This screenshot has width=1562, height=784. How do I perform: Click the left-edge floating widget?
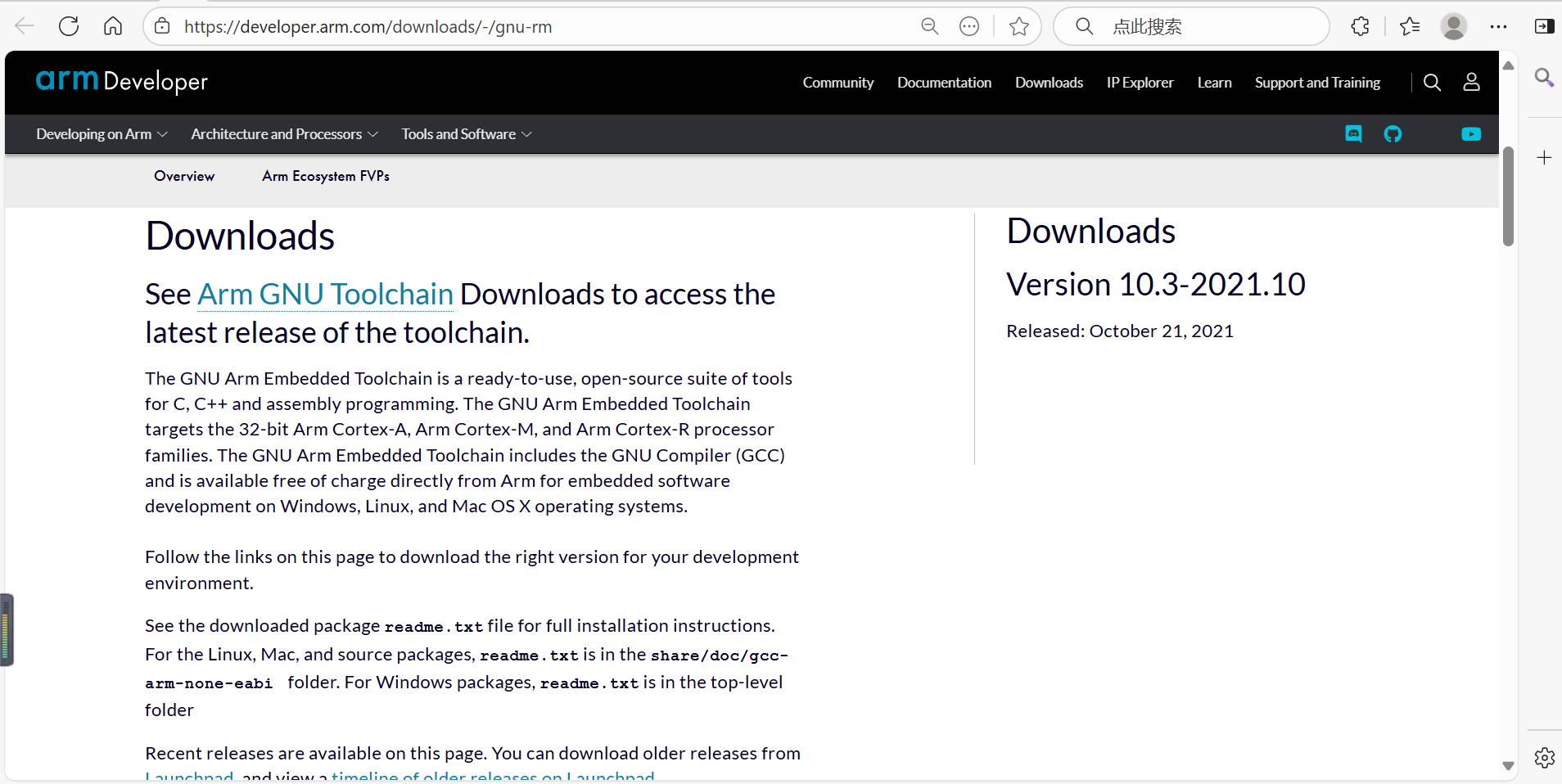pyautogui.click(x=7, y=629)
